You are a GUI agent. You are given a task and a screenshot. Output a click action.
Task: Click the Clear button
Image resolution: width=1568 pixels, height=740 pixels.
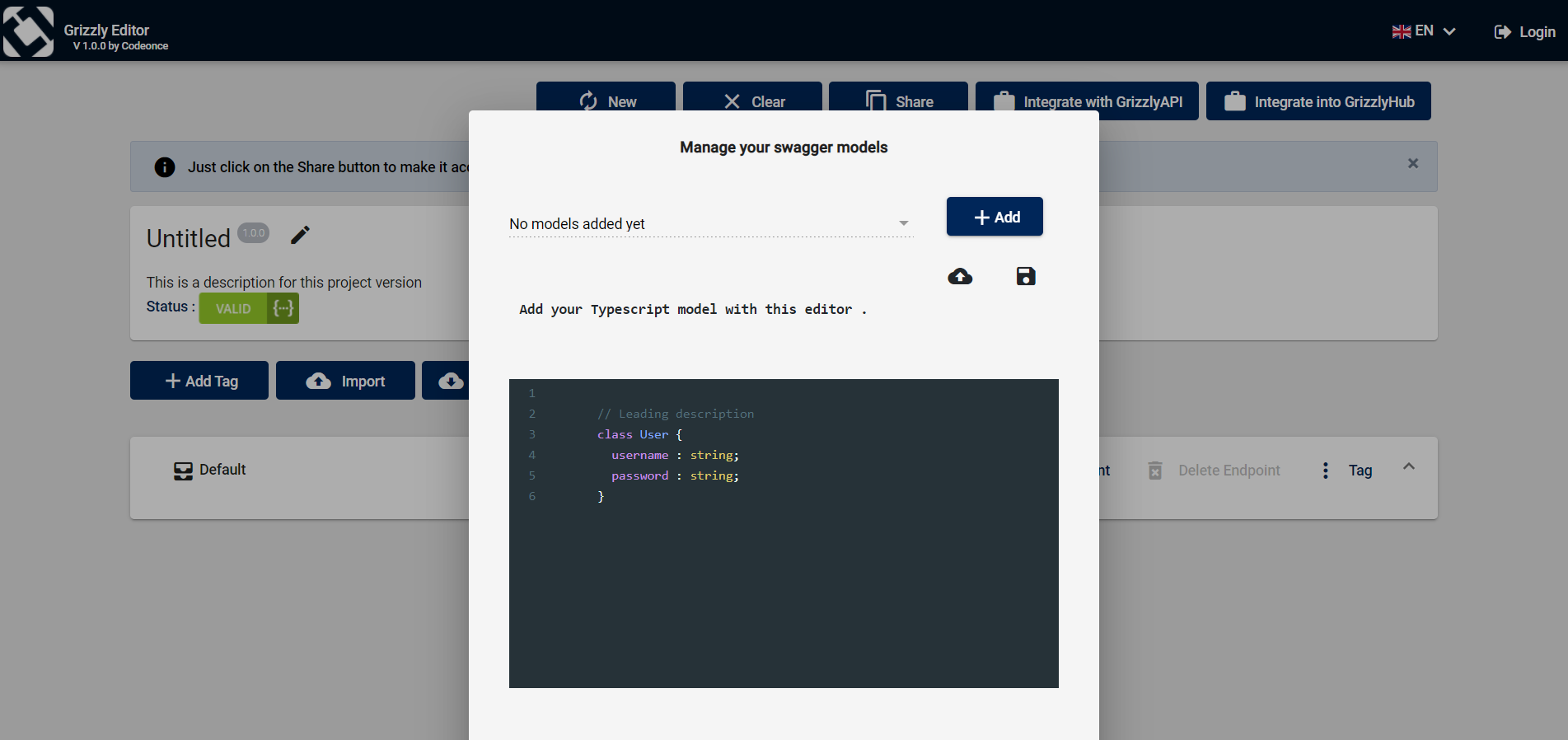point(752,101)
